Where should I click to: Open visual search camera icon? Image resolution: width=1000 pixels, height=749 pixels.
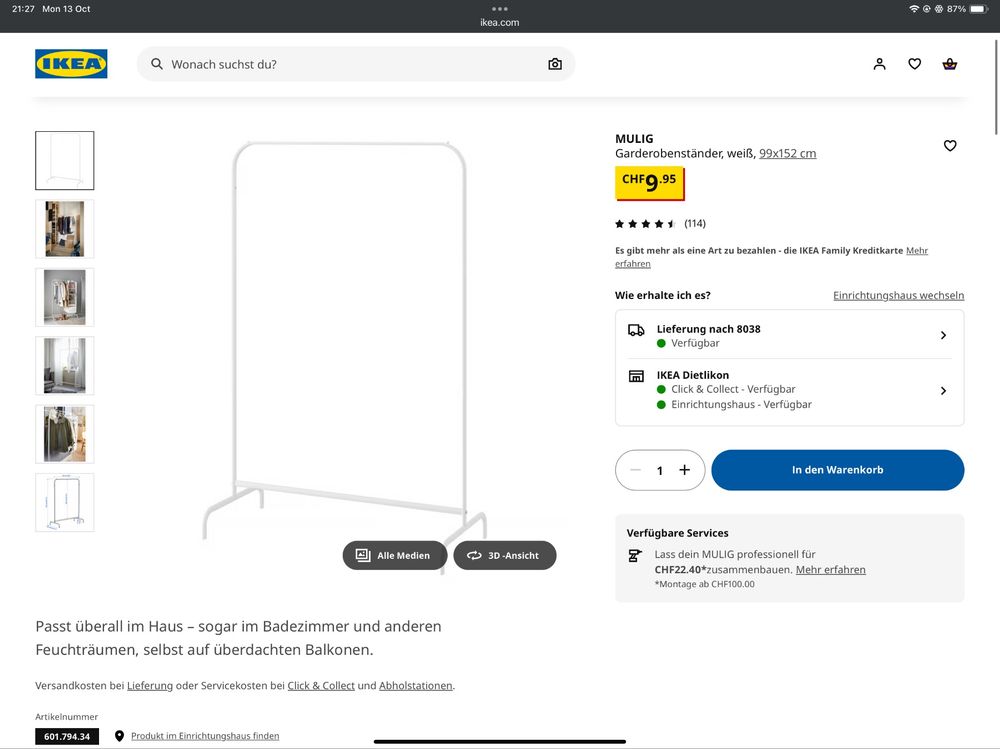[x=555, y=64]
